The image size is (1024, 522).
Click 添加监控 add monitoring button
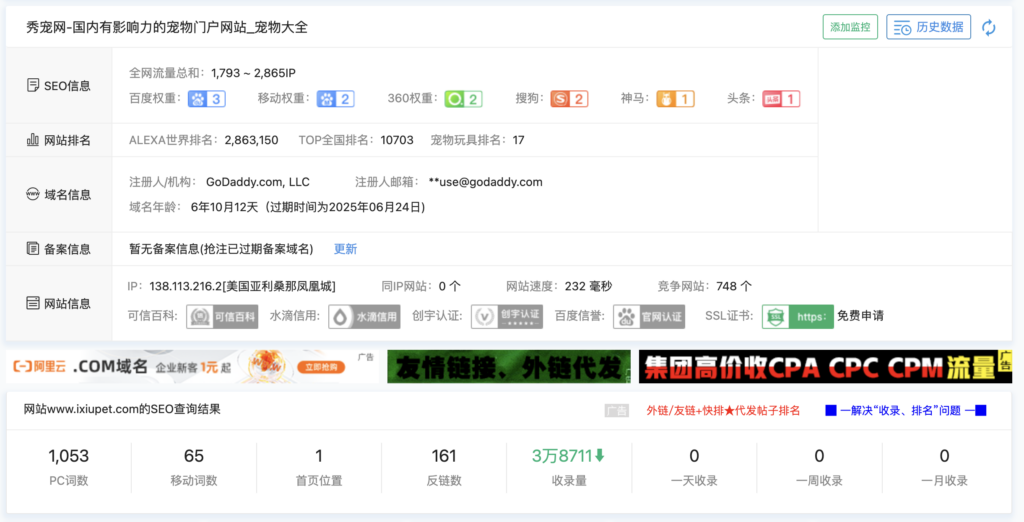pos(850,27)
